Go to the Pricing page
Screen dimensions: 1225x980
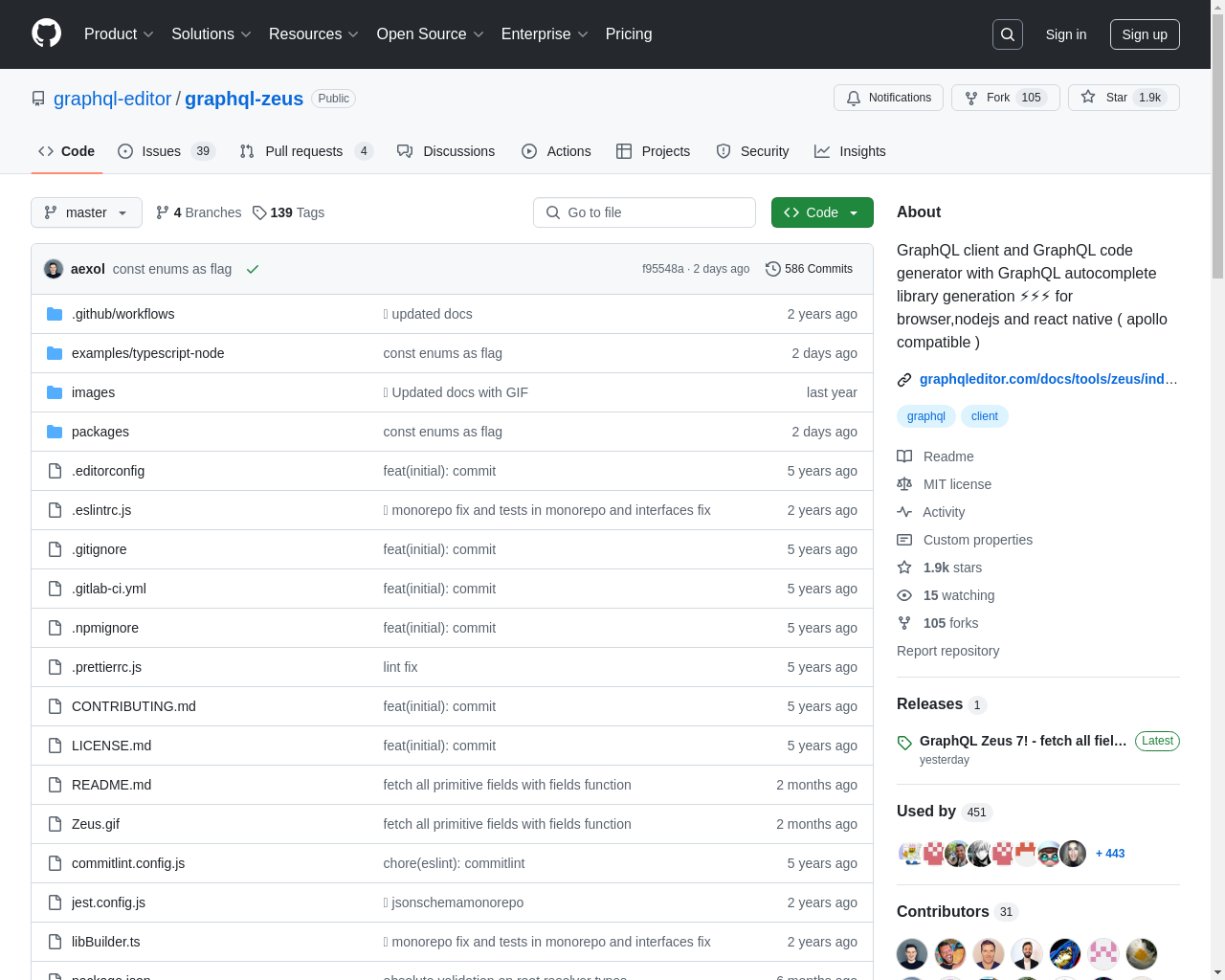coord(629,34)
